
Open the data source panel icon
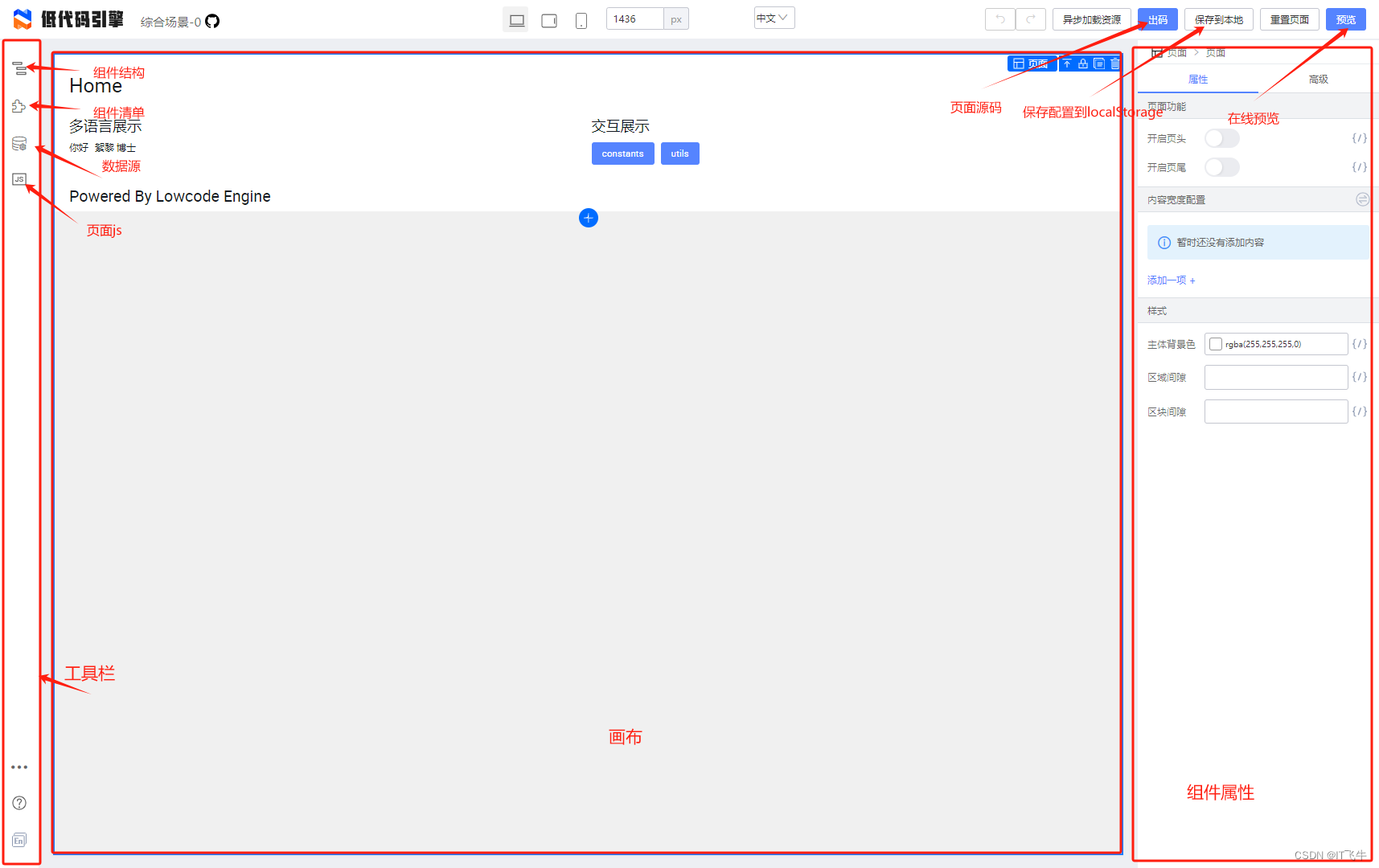pyautogui.click(x=19, y=143)
